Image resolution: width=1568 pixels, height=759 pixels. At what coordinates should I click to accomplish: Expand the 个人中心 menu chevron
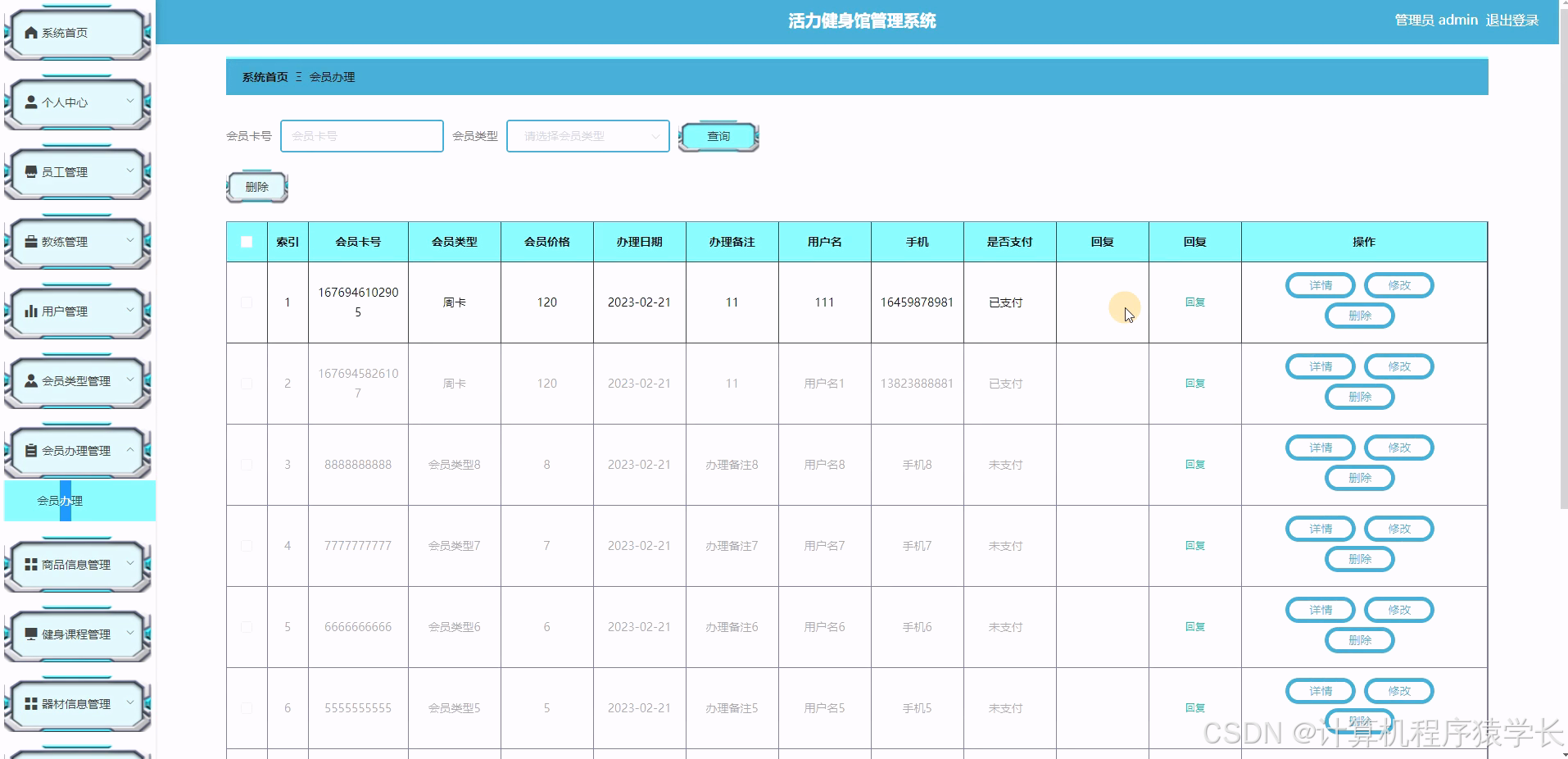pos(130,102)
